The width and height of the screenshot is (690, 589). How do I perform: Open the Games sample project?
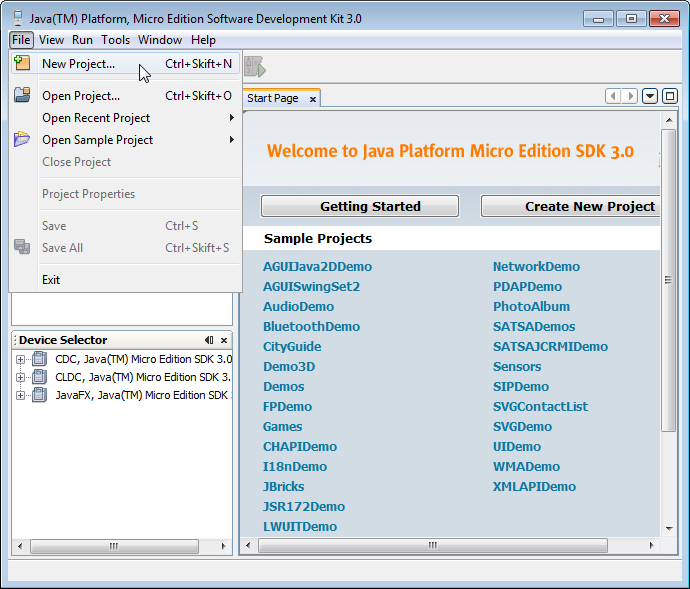tap(282, 427)
